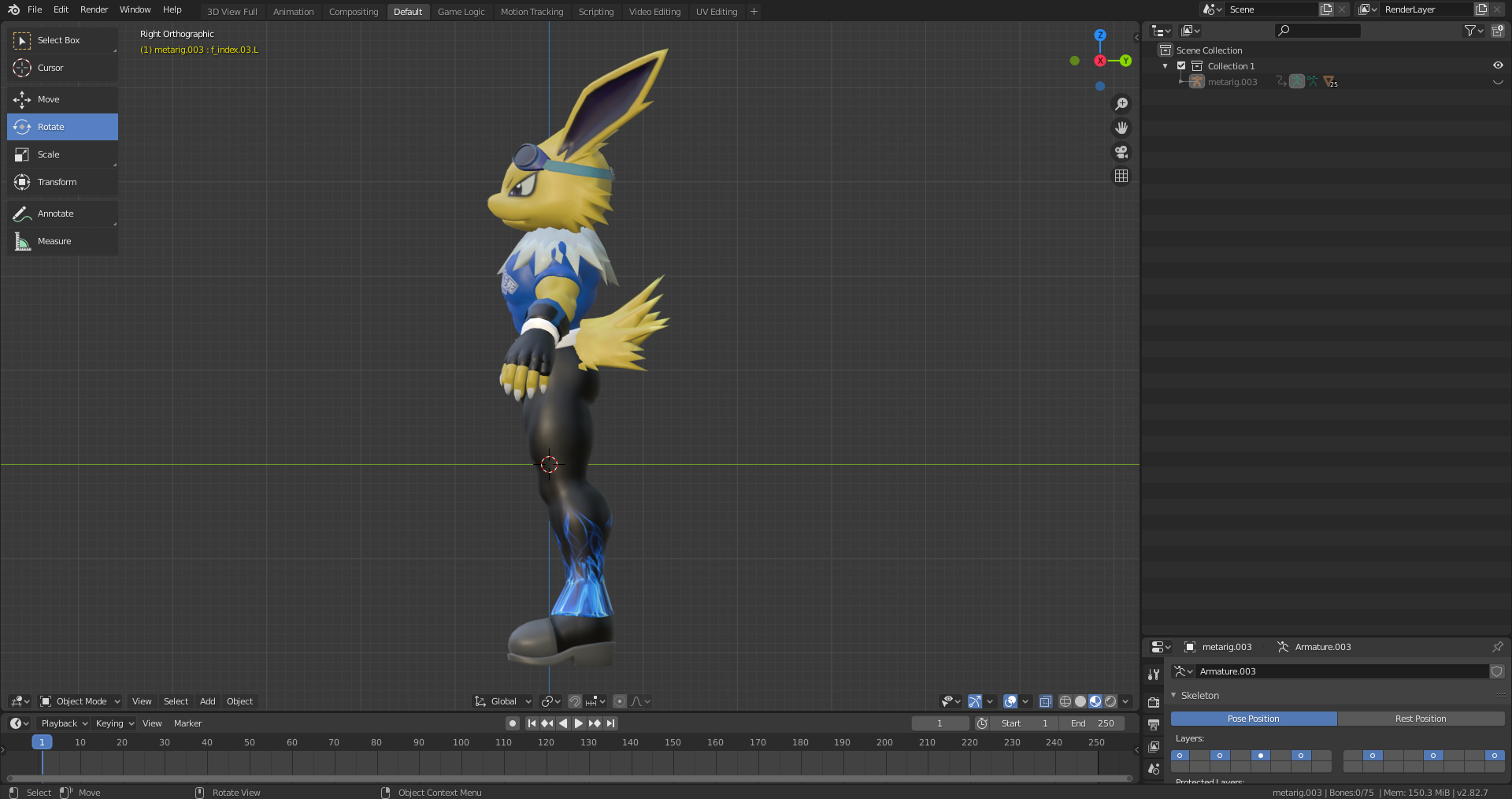Image resolution: width=1512 pixels, height=799 pixels.
Task: Switch to wireframe shading
Action: point(1065,701)
